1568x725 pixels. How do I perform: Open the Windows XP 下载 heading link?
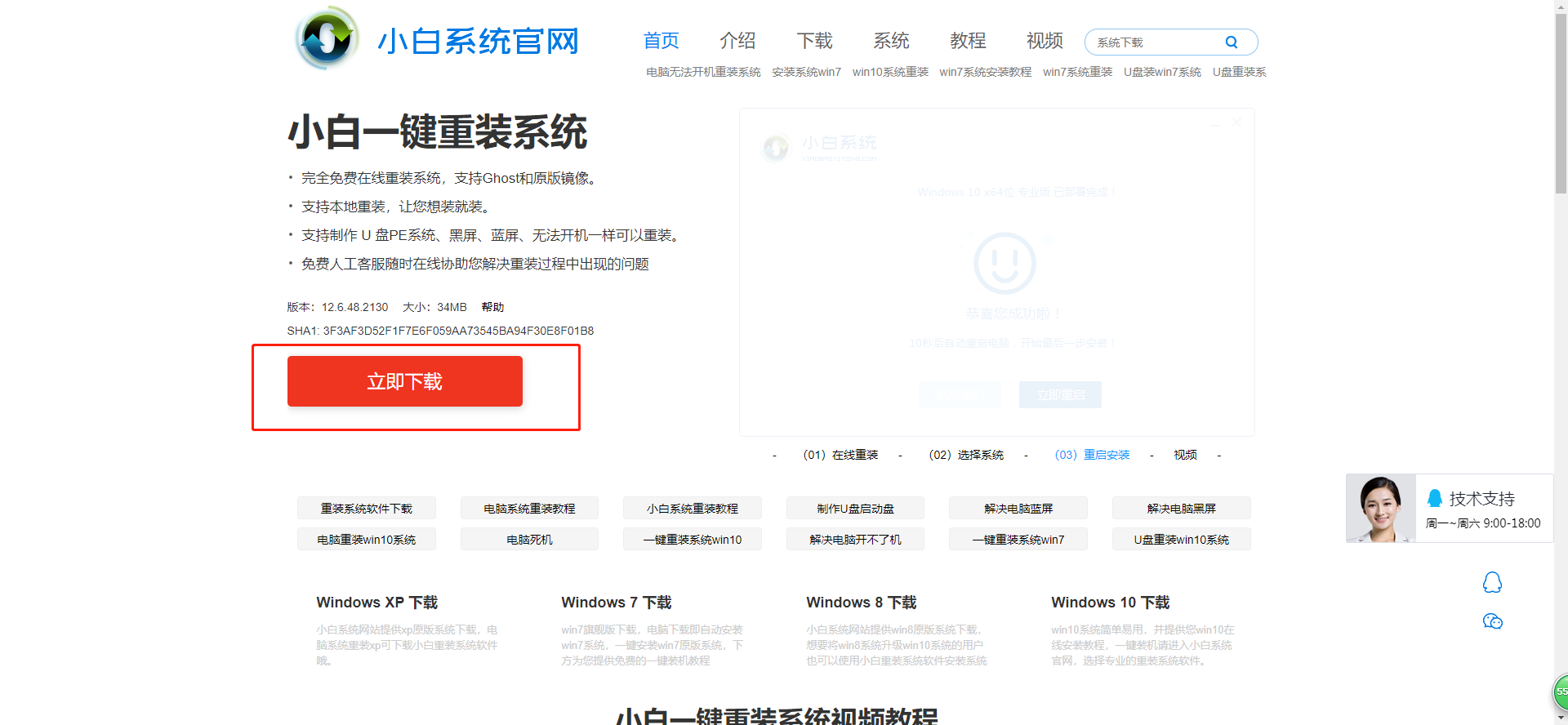point(377,603)
